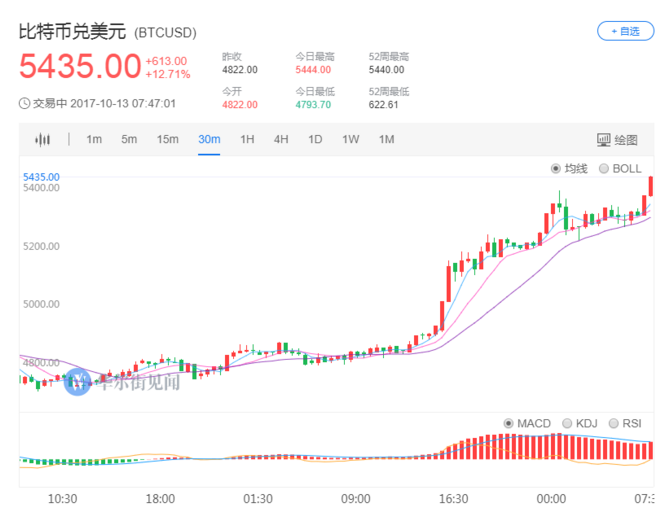Click the 00:00 time axis label
The height and width of the screenshot is (516, 655).
pyautogui.click(x=551, y=498)
